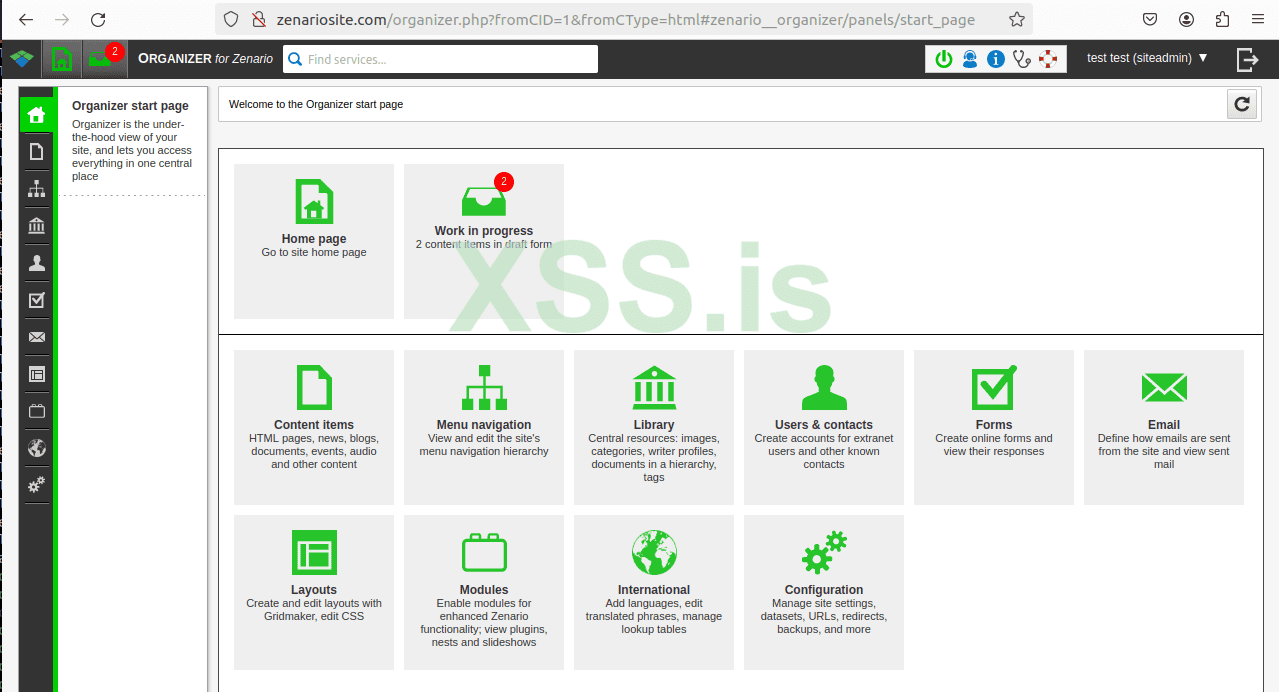Click the lifebuoy help icon
Screen dimensions: 1279x692
tap(1047, 59)
